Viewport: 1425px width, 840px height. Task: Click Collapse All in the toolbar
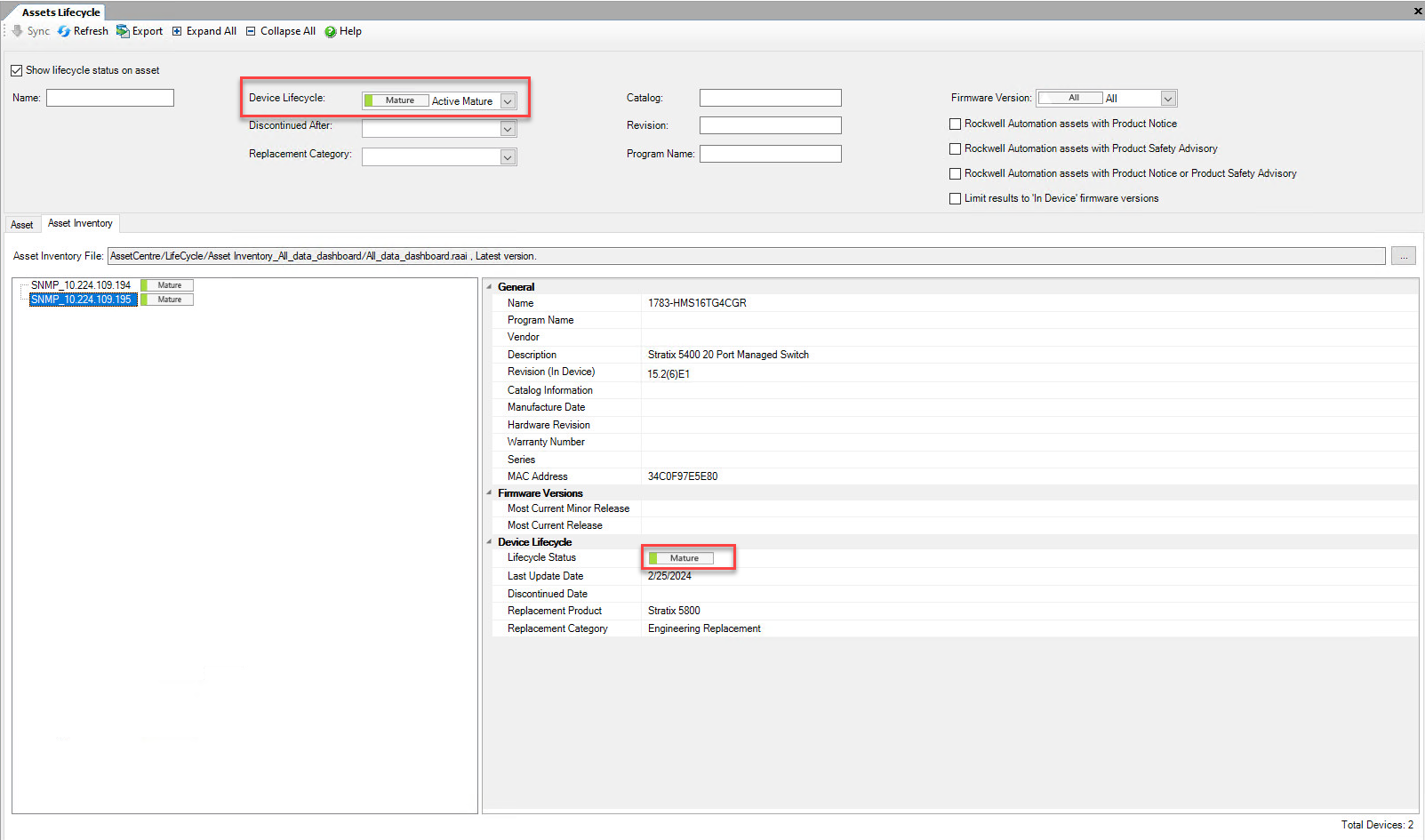[x=280, y=31]
